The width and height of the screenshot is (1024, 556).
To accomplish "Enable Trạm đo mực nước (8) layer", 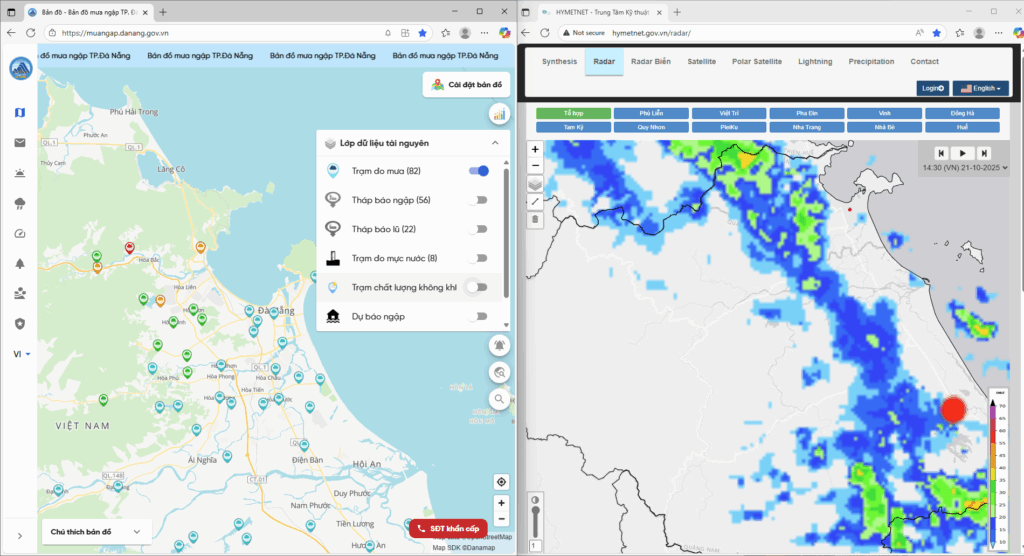I will click(x=479, y=258).
